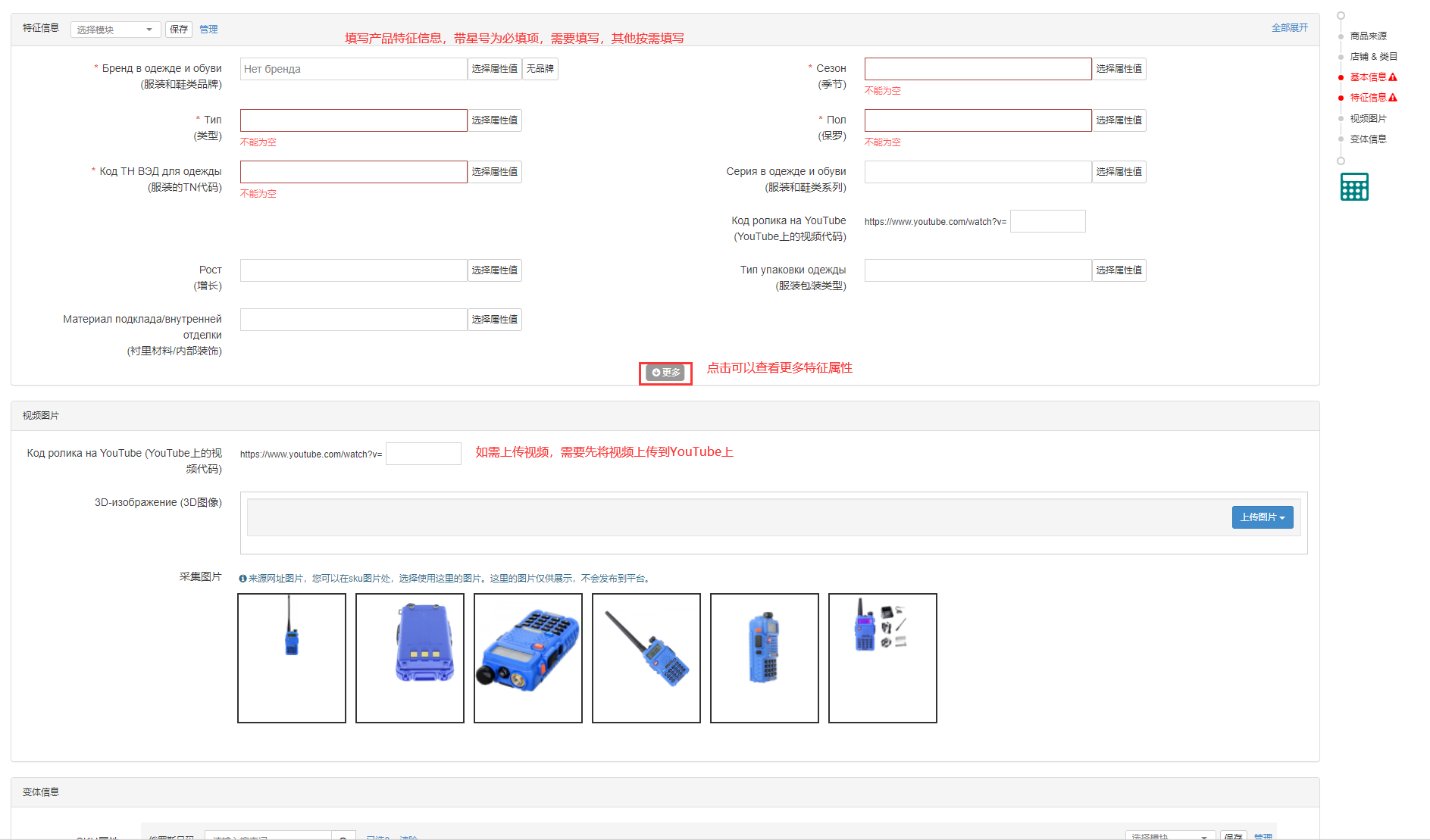Viewport: 1430px width, 840px height.
Task: Jump to 店铺 & 类目 in side navigation
Action: [1373, 57]
